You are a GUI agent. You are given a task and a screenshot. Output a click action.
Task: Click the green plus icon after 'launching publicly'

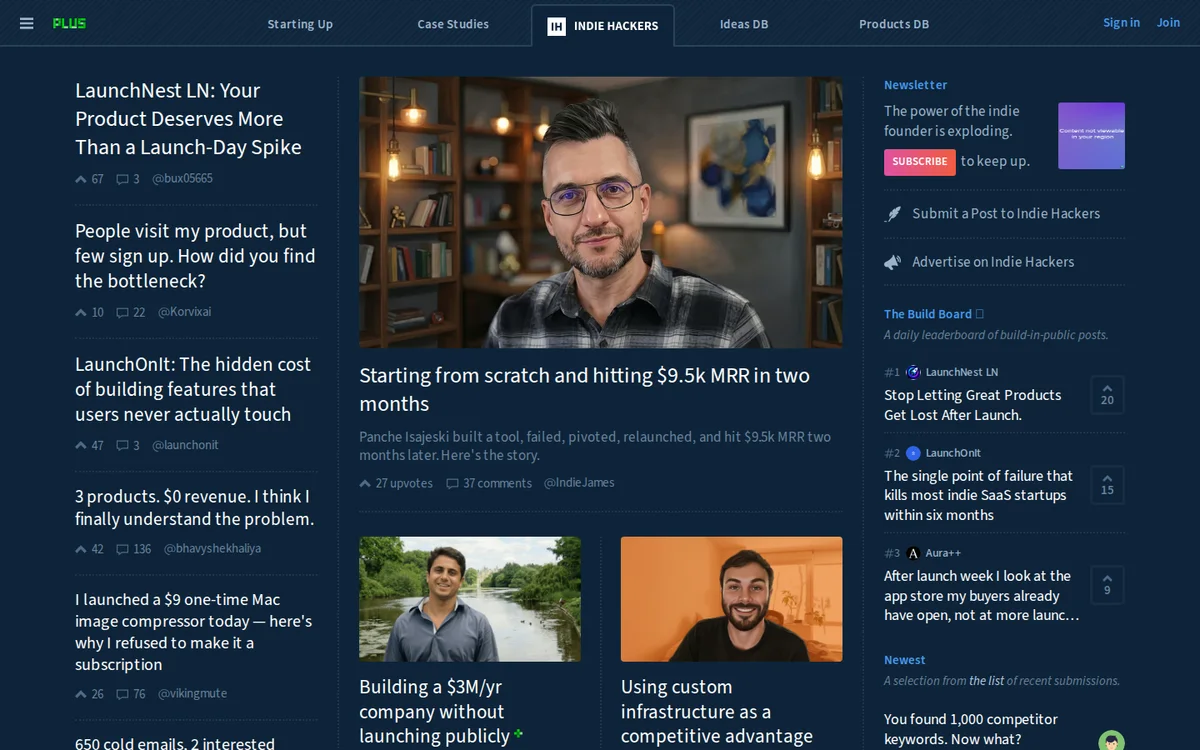tap(519, 735)
